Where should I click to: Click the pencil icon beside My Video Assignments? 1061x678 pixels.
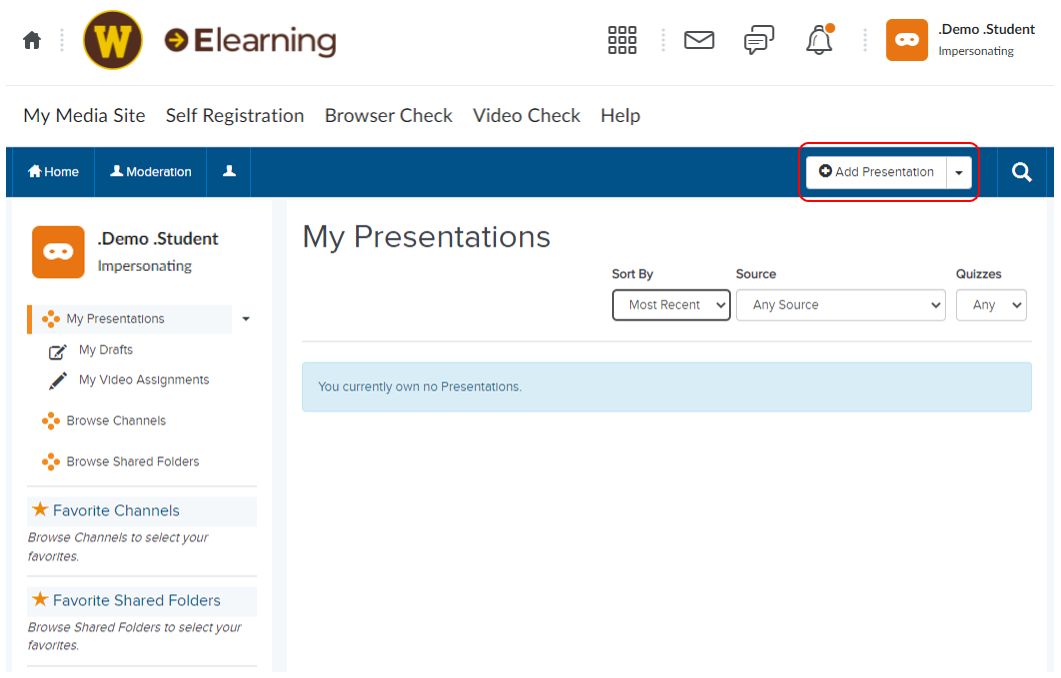click(x=57, y=380)
